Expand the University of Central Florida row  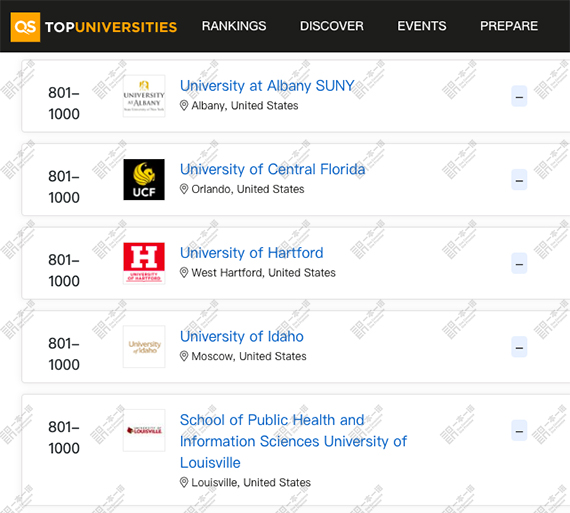click(519, 180)
